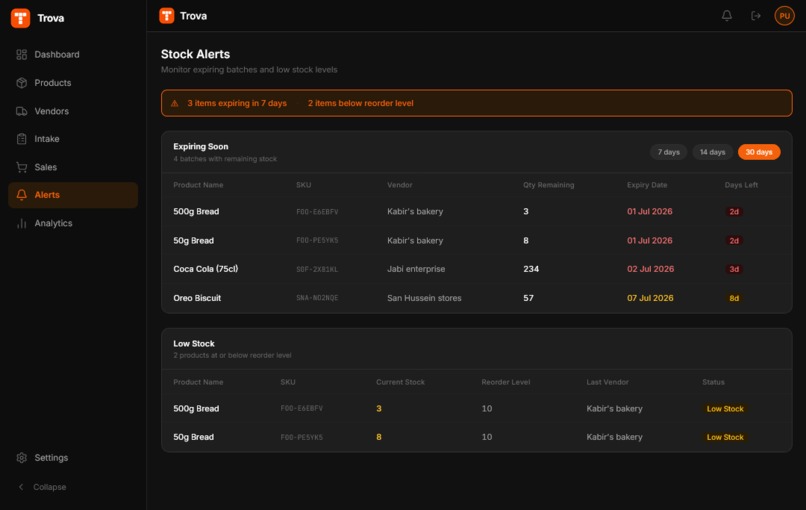Viewport: 806px width, 510px height.
Task: Click the Expiry Date column header
Action: (647, 185)
